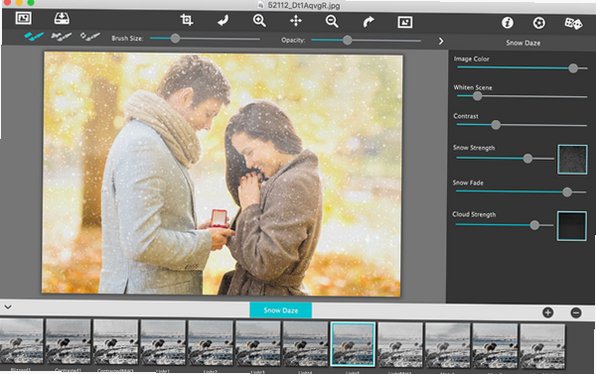
Task: Click the Snow Strength label
Action: [x=474, y=148]
